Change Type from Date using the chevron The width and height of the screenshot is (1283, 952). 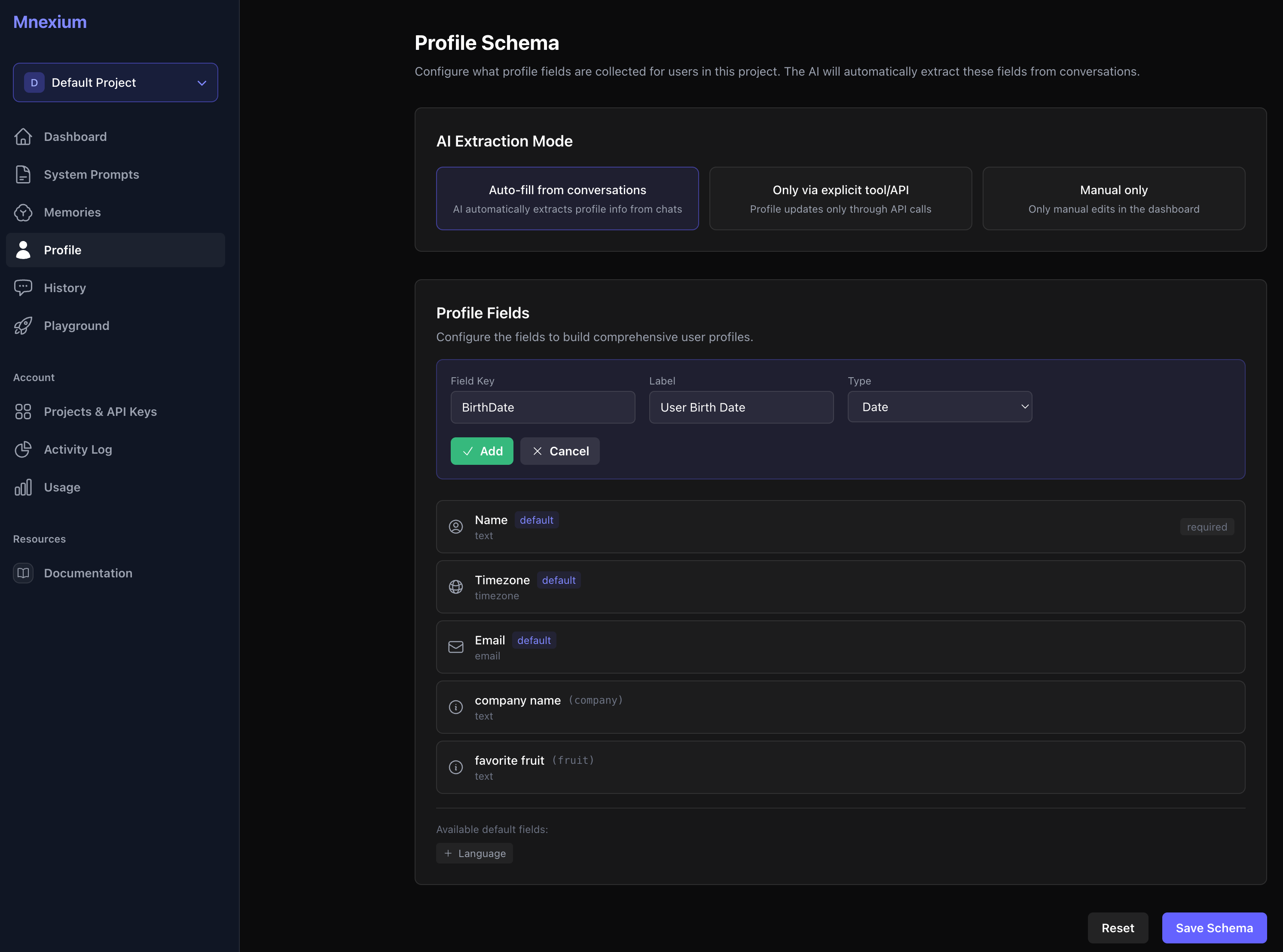[x=1025, y=406]
